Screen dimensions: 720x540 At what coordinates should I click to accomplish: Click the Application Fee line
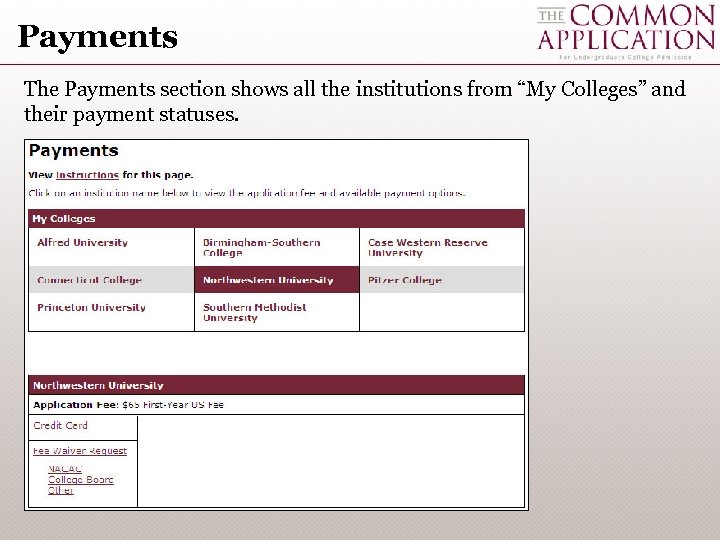[128, 405]
